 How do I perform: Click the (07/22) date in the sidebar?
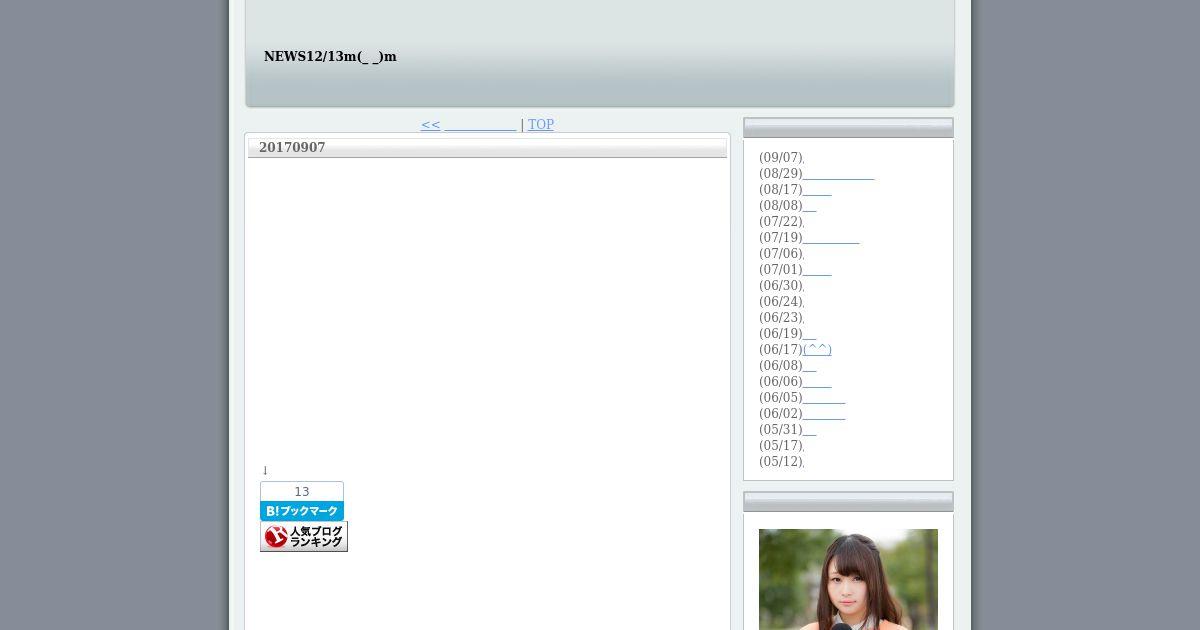[x=781, y=222]
